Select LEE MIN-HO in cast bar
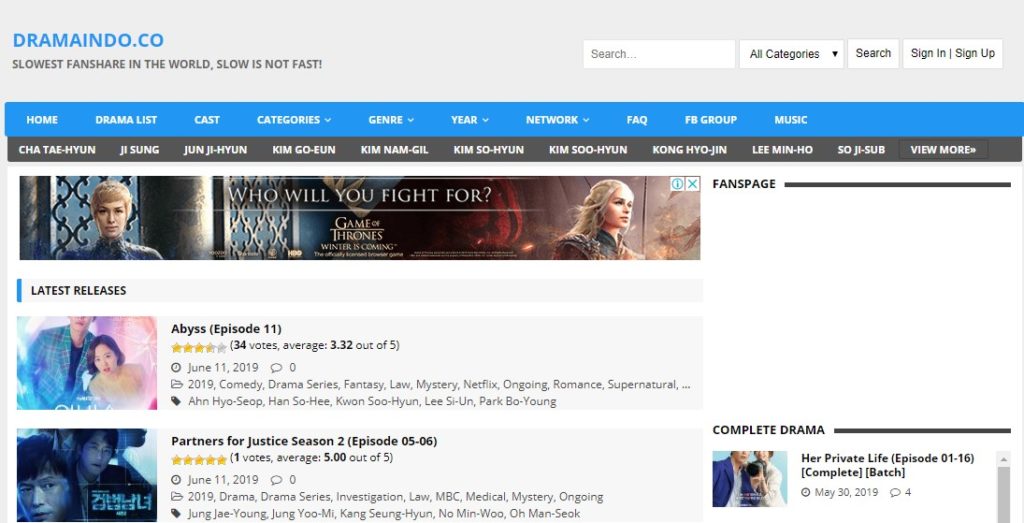Image resolution: width=1024 pixels, height=523 pixels. (782, 150)
